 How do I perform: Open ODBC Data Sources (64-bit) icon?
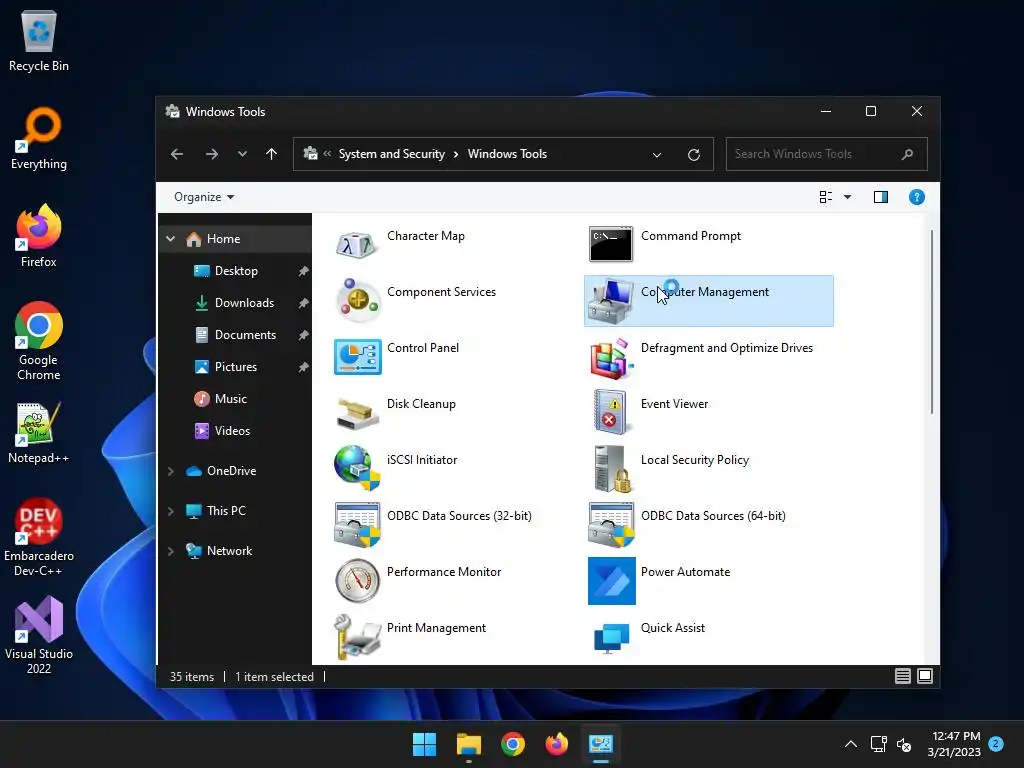coord(611,524)
